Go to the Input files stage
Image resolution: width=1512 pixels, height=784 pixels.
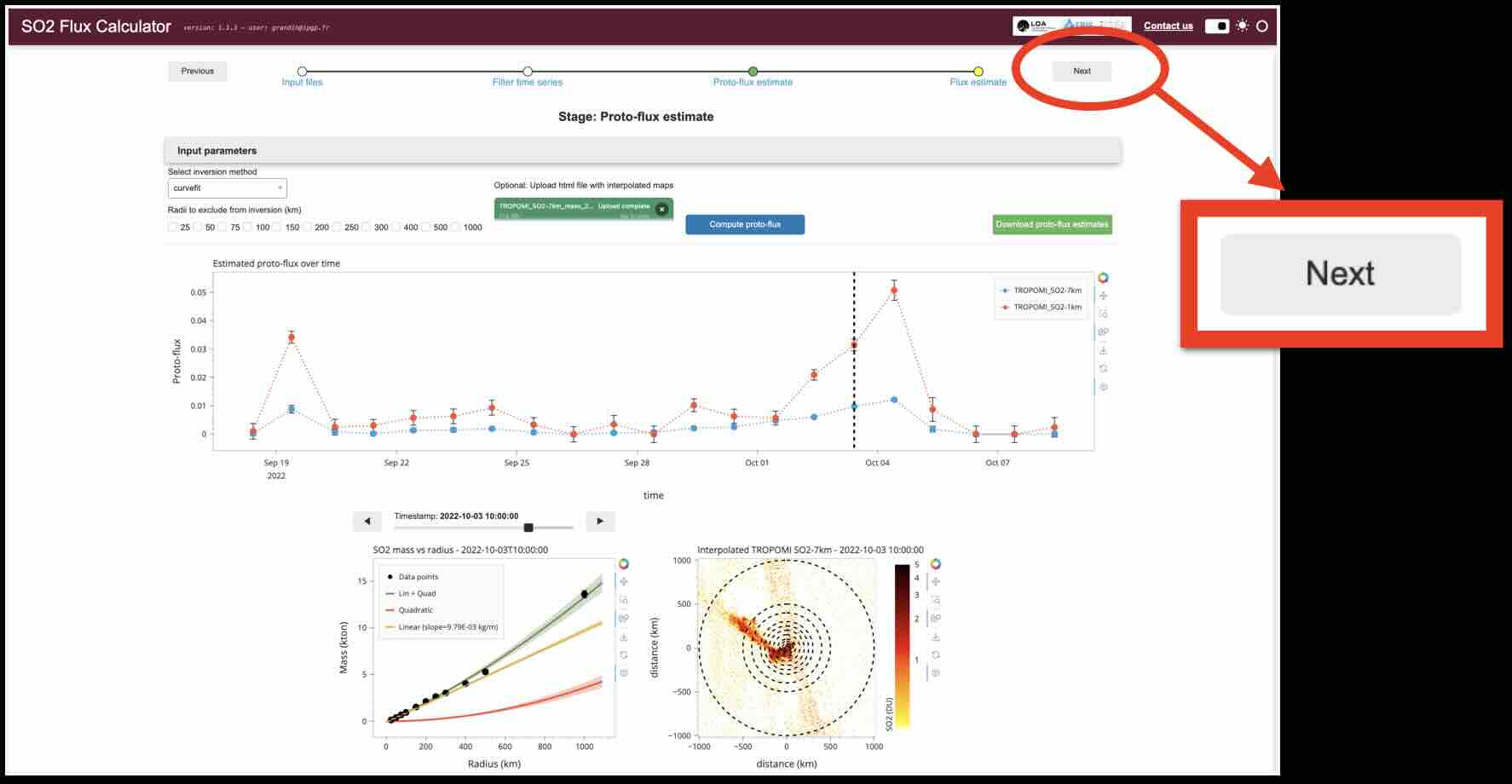pos(302,72)
